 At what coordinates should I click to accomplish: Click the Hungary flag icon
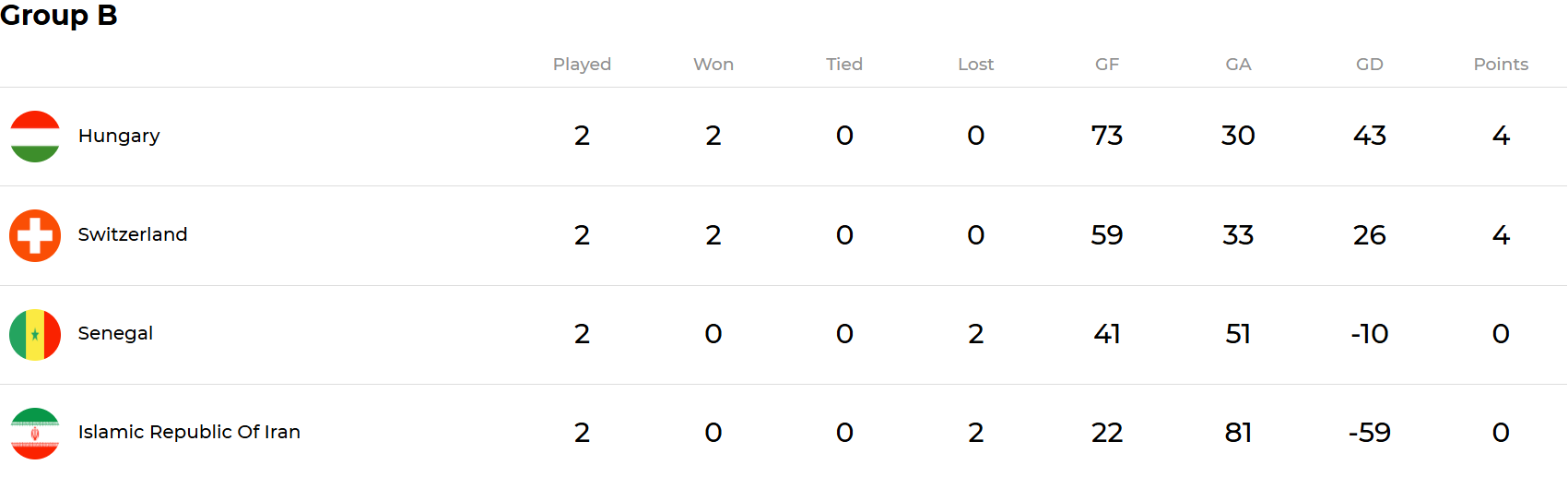[35, 137]
